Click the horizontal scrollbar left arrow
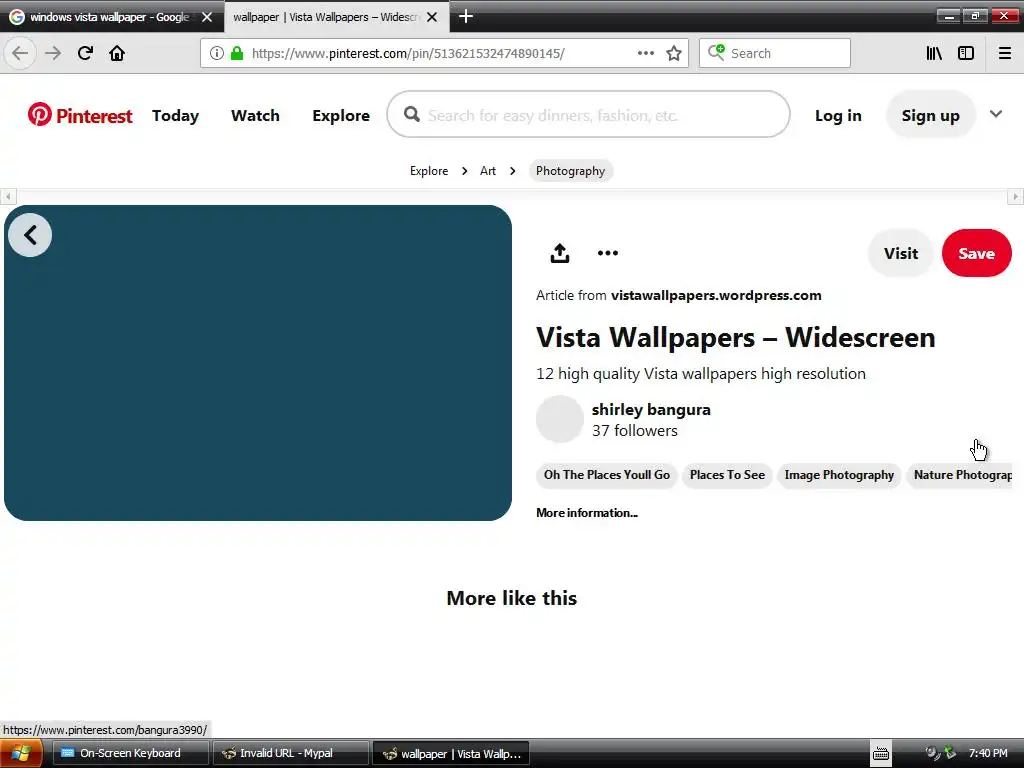Screen dimensions: 1024x768 pyautogui.click(x=8, y=197)
